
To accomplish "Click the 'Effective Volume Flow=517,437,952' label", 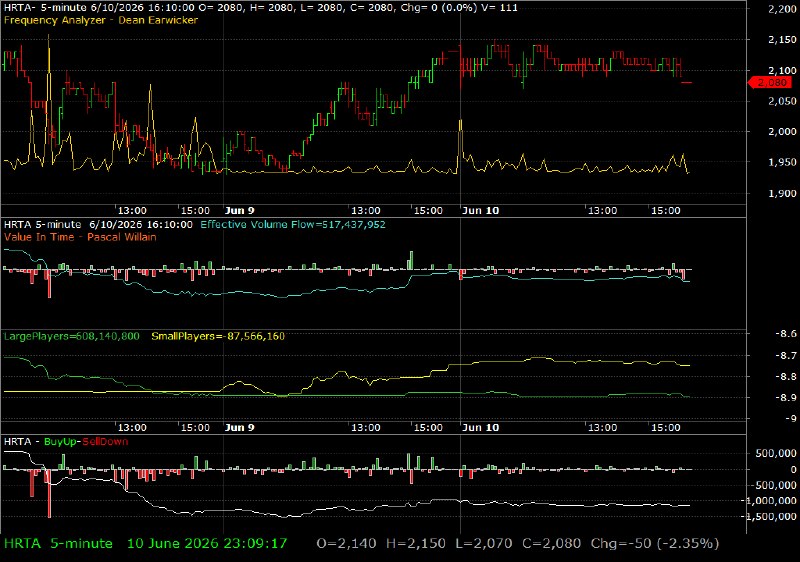I will [293, 225].
